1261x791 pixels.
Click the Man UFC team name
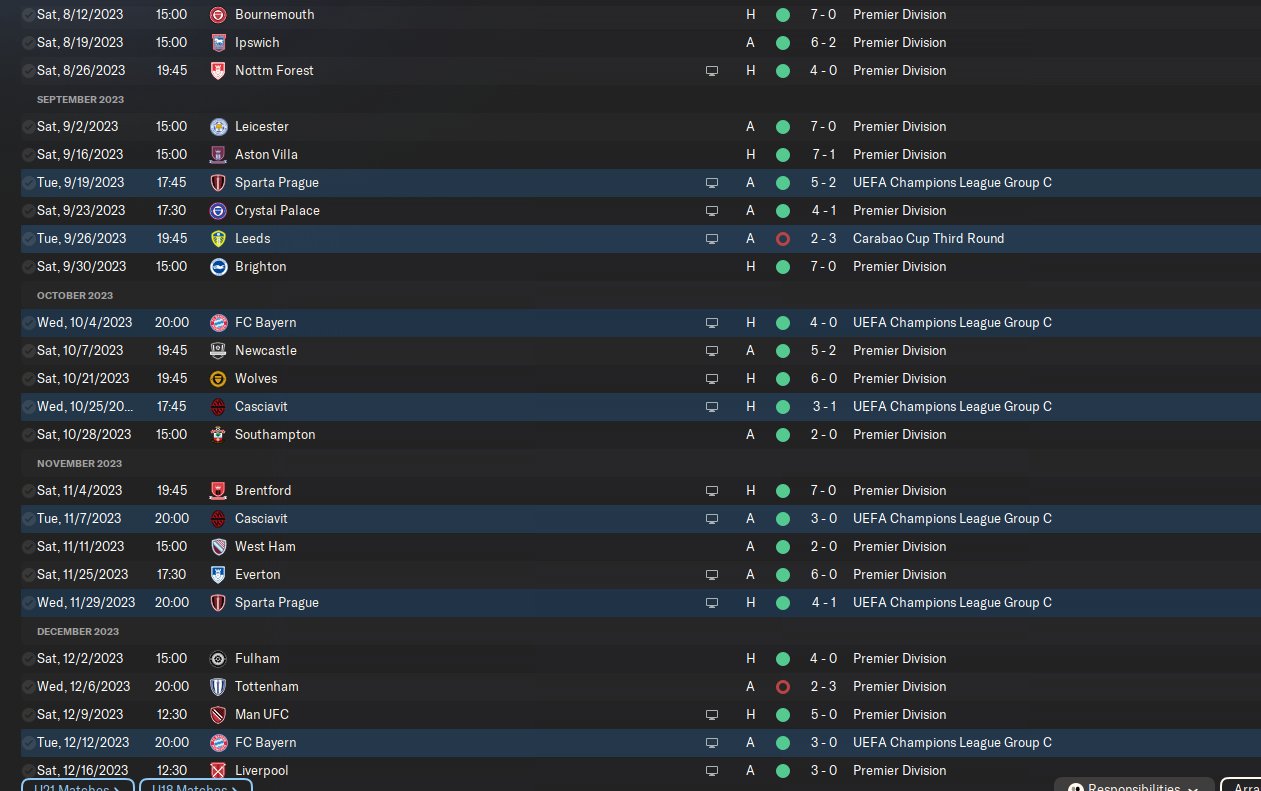pyautogui.click(x=261, y=715)
